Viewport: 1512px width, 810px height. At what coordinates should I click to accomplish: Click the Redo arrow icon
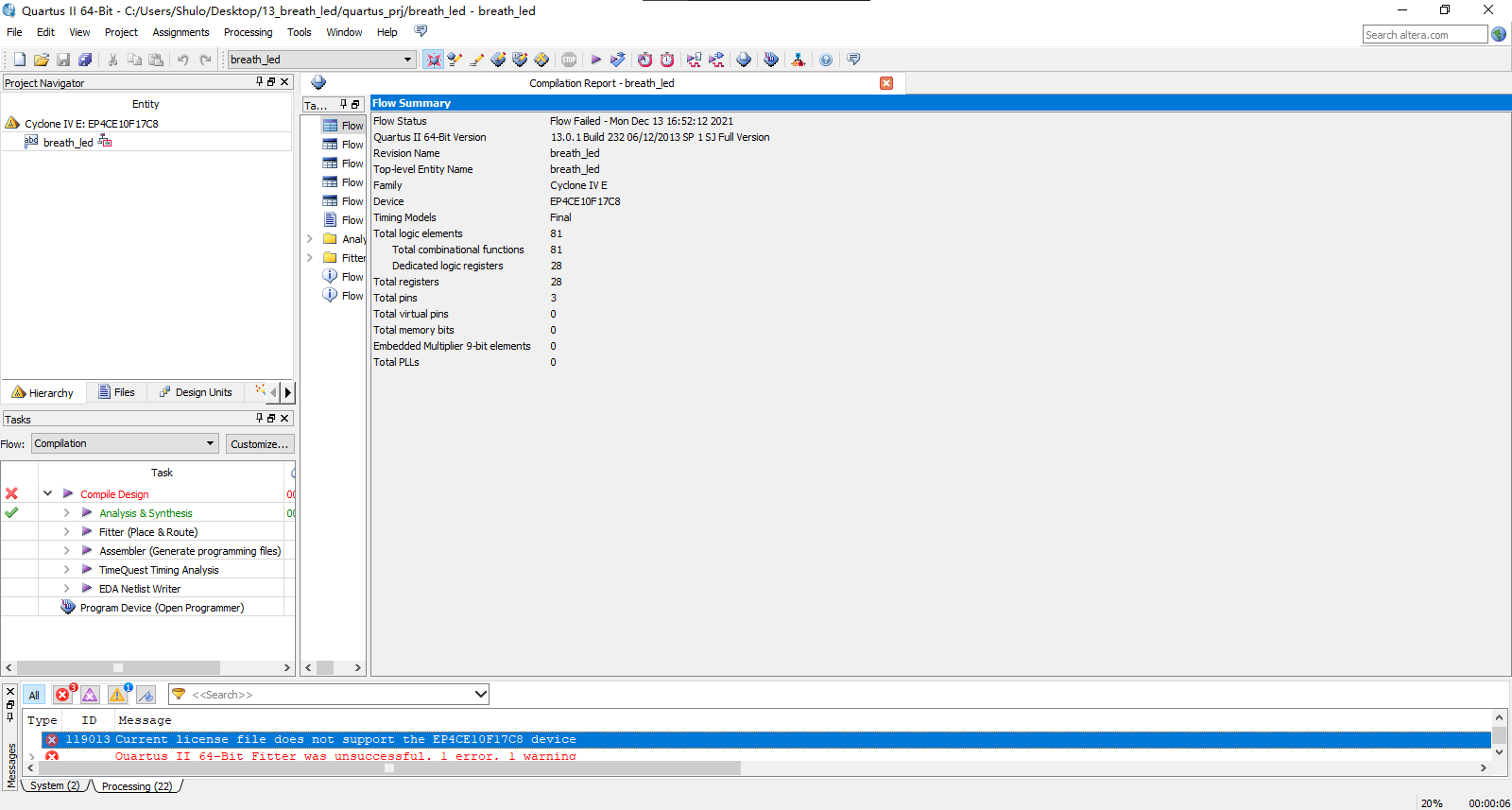(205, 60)
